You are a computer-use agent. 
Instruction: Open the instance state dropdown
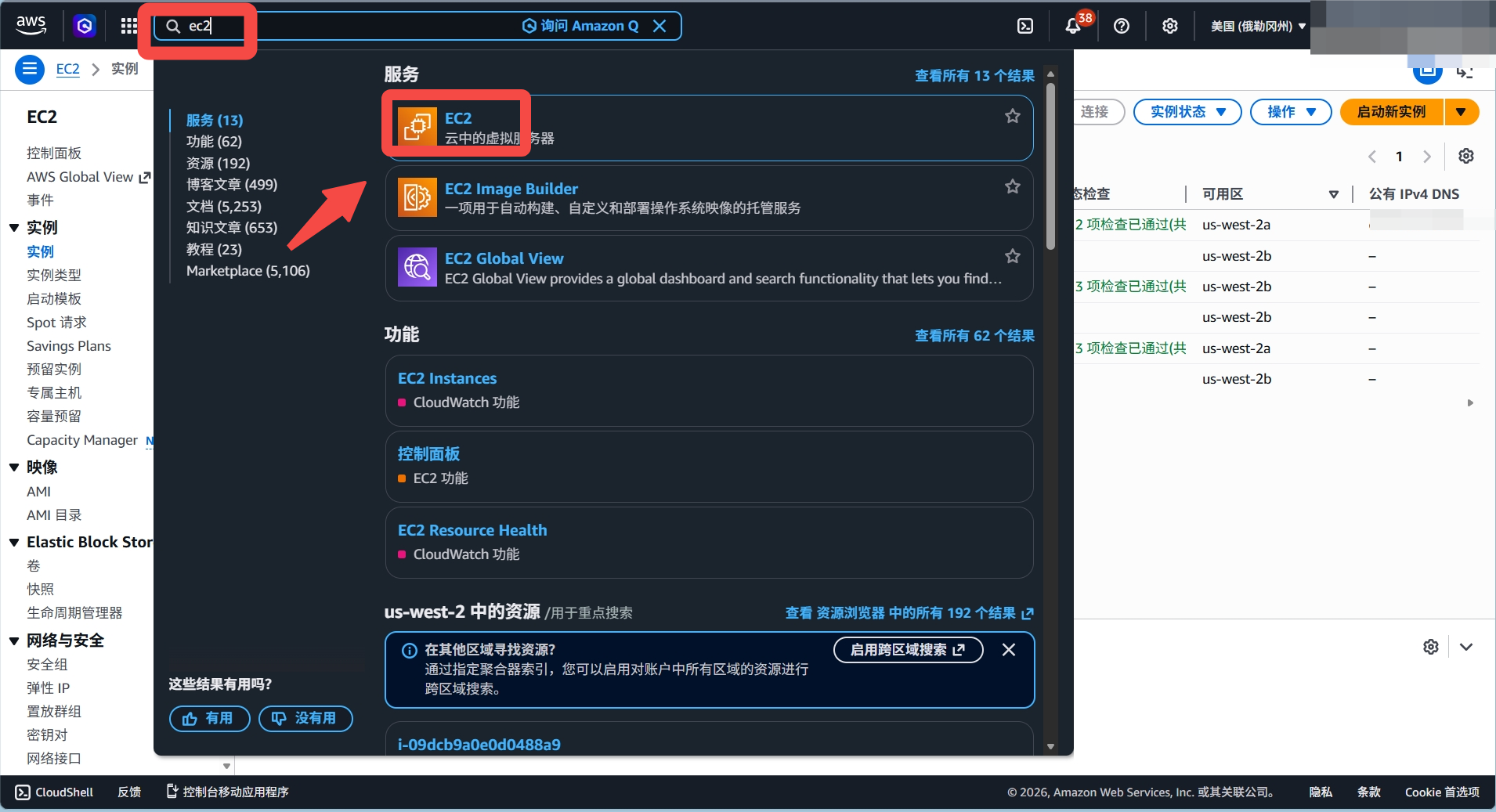[x=1187, y=112]
